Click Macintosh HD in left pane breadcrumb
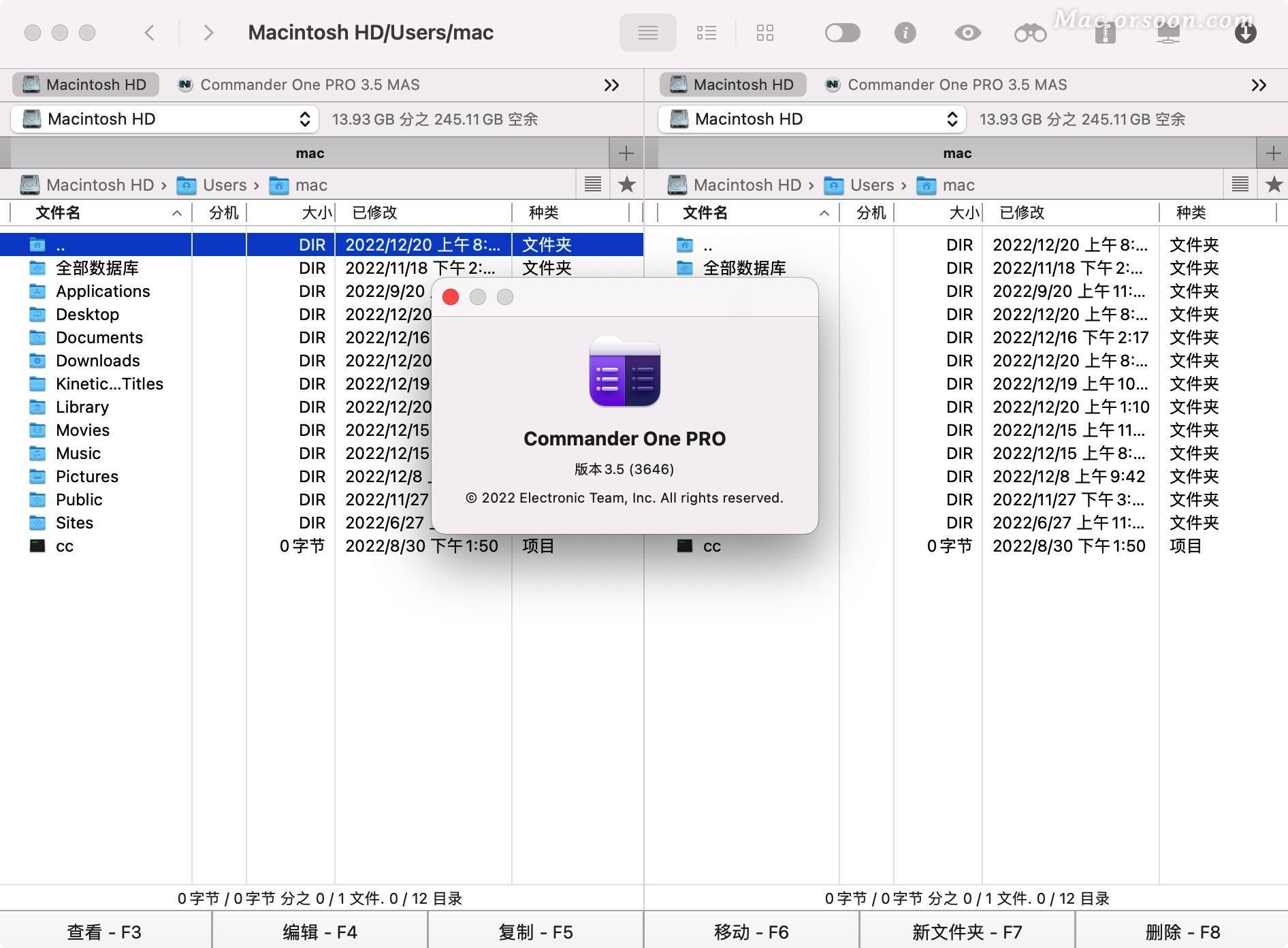 [x=86, y=185]
